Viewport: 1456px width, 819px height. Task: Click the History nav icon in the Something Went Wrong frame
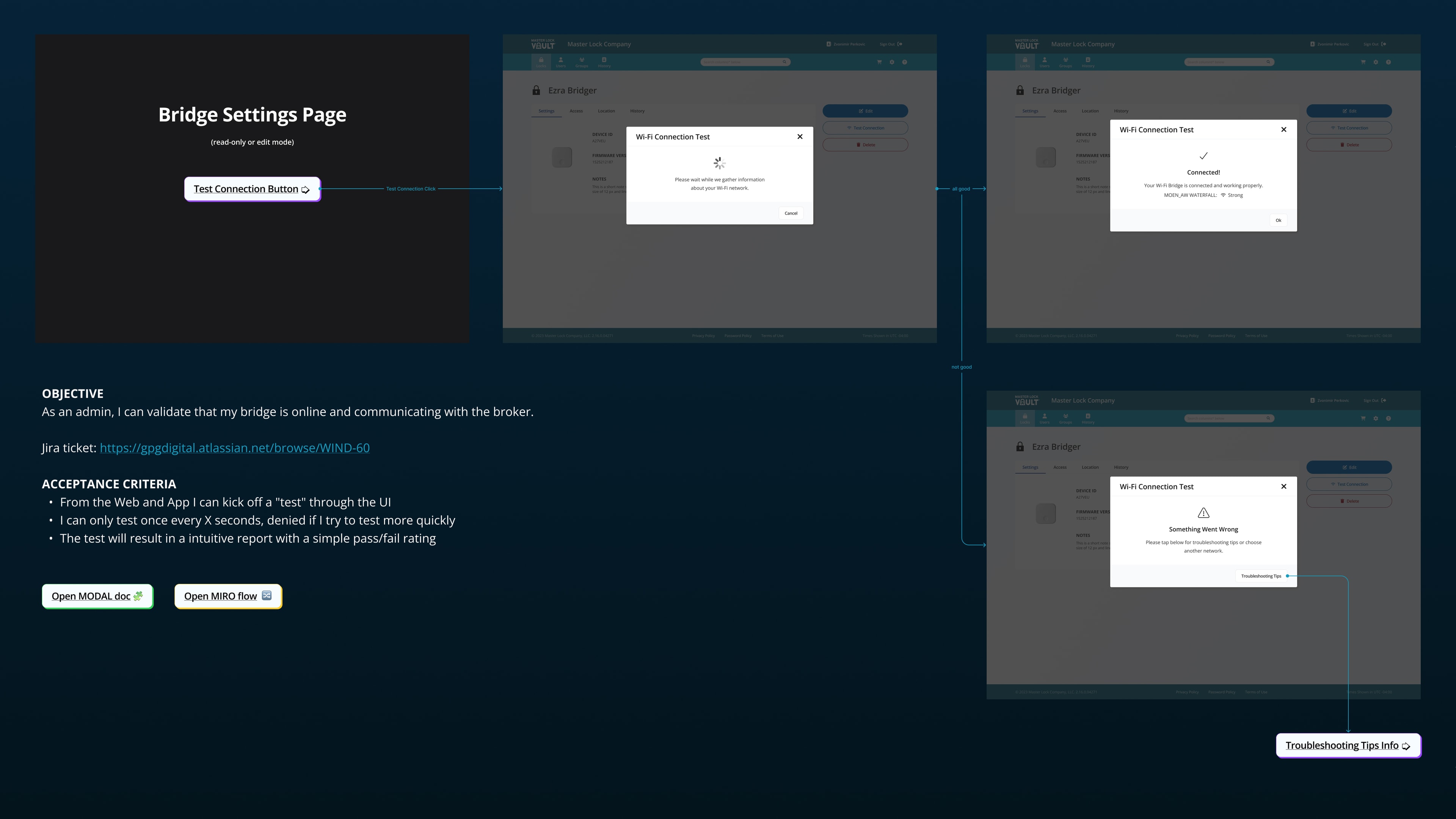pyautogui.click(x=1088, y=418)
